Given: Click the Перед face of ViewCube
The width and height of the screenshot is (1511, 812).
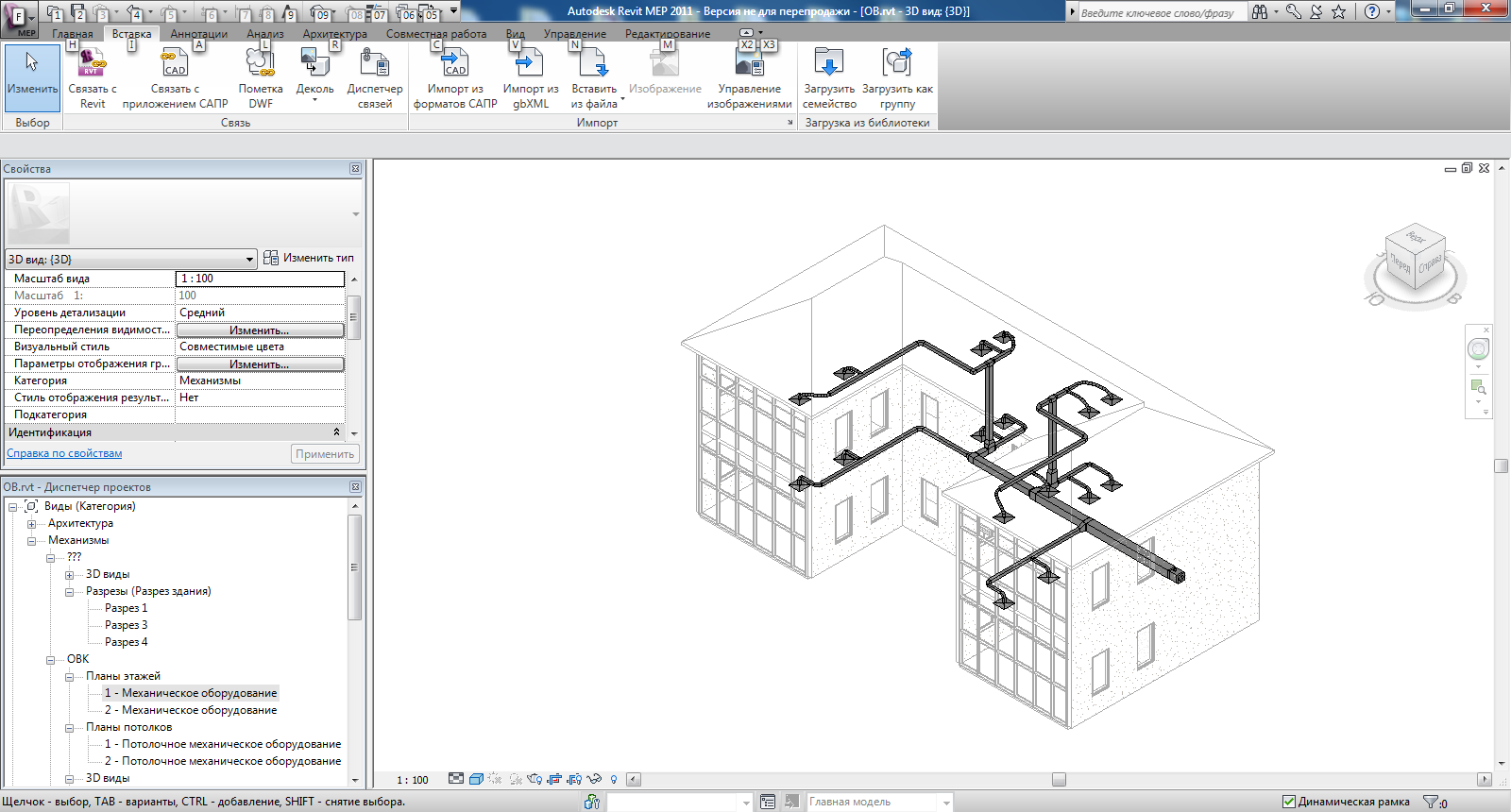Looking at the screenshot, I should click(x=1400, y=263).
